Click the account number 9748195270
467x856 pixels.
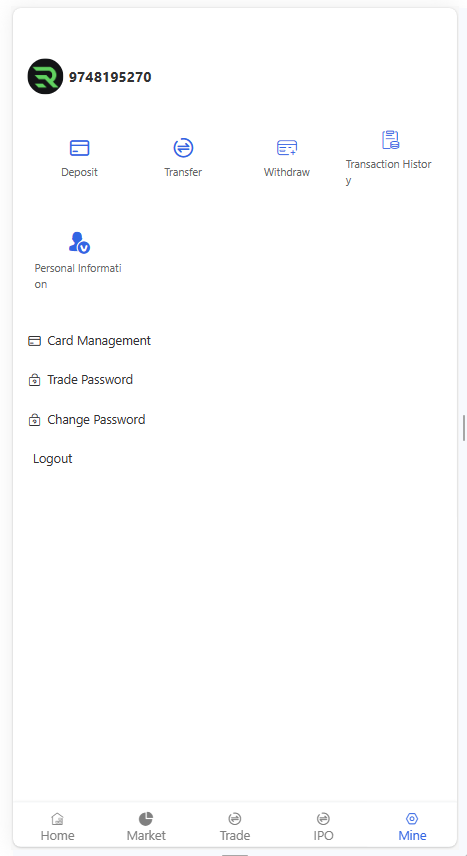click(x=110, y=77)
